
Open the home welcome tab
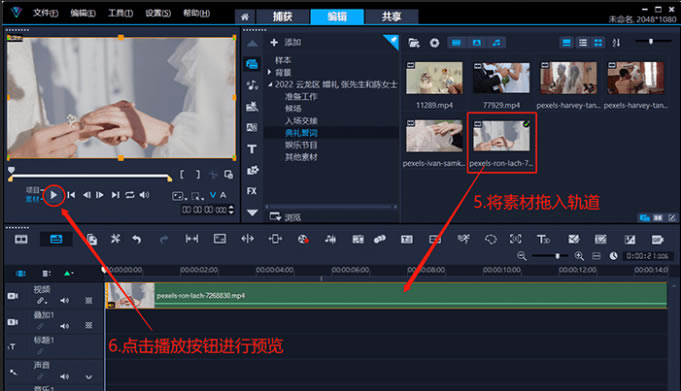(245, 17)
